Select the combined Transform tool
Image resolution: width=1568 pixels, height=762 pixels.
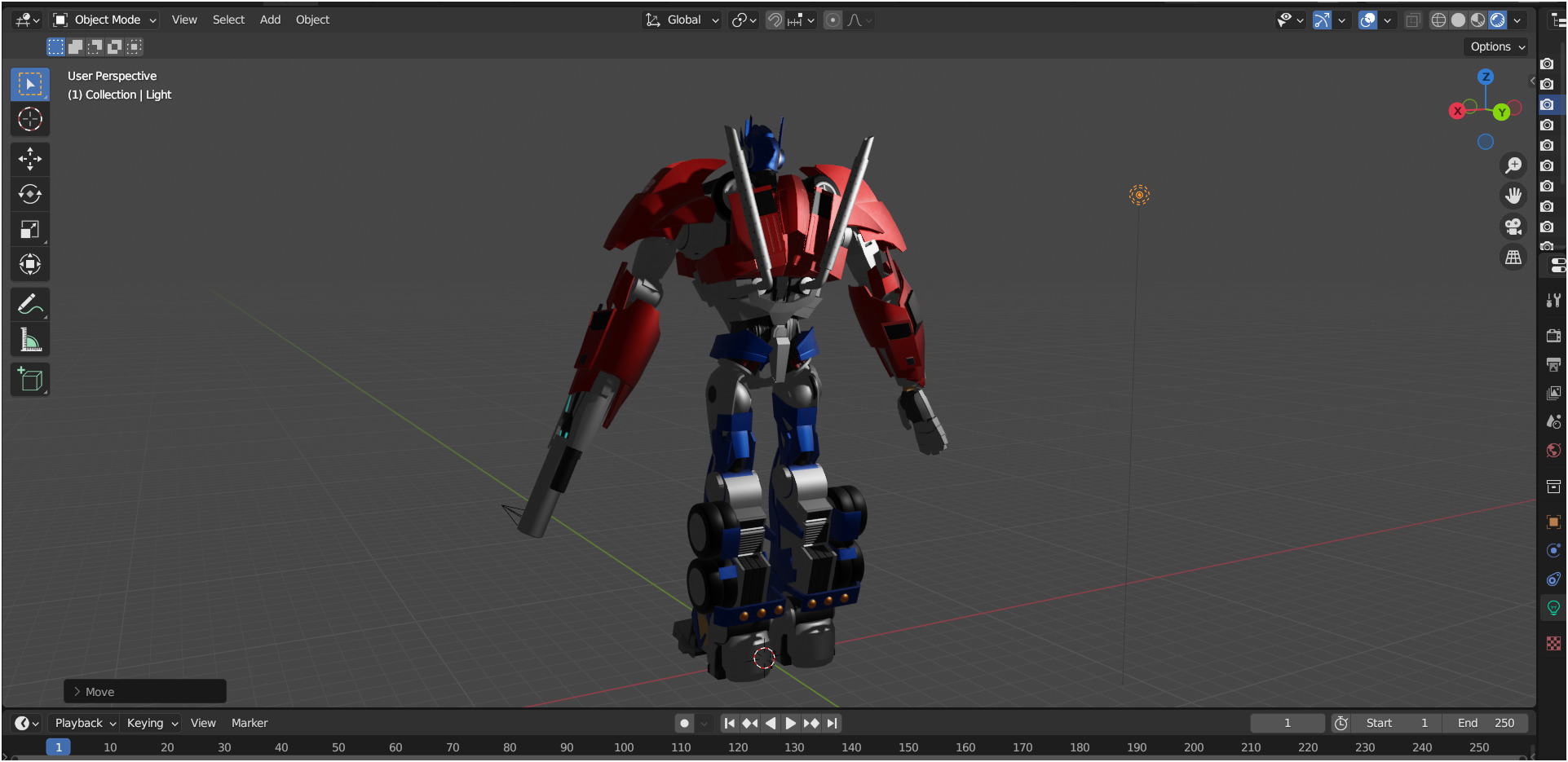click(x=30, y=264)
